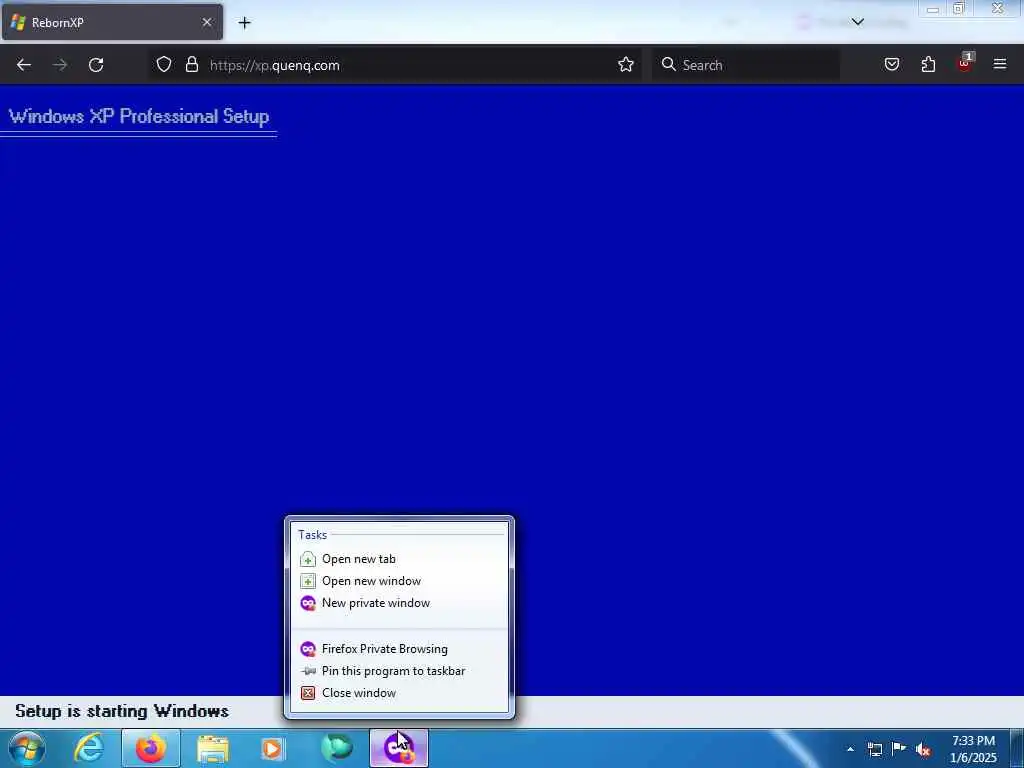Open Action Center flag icon
Screen dimensions: 1024x768
899,748
